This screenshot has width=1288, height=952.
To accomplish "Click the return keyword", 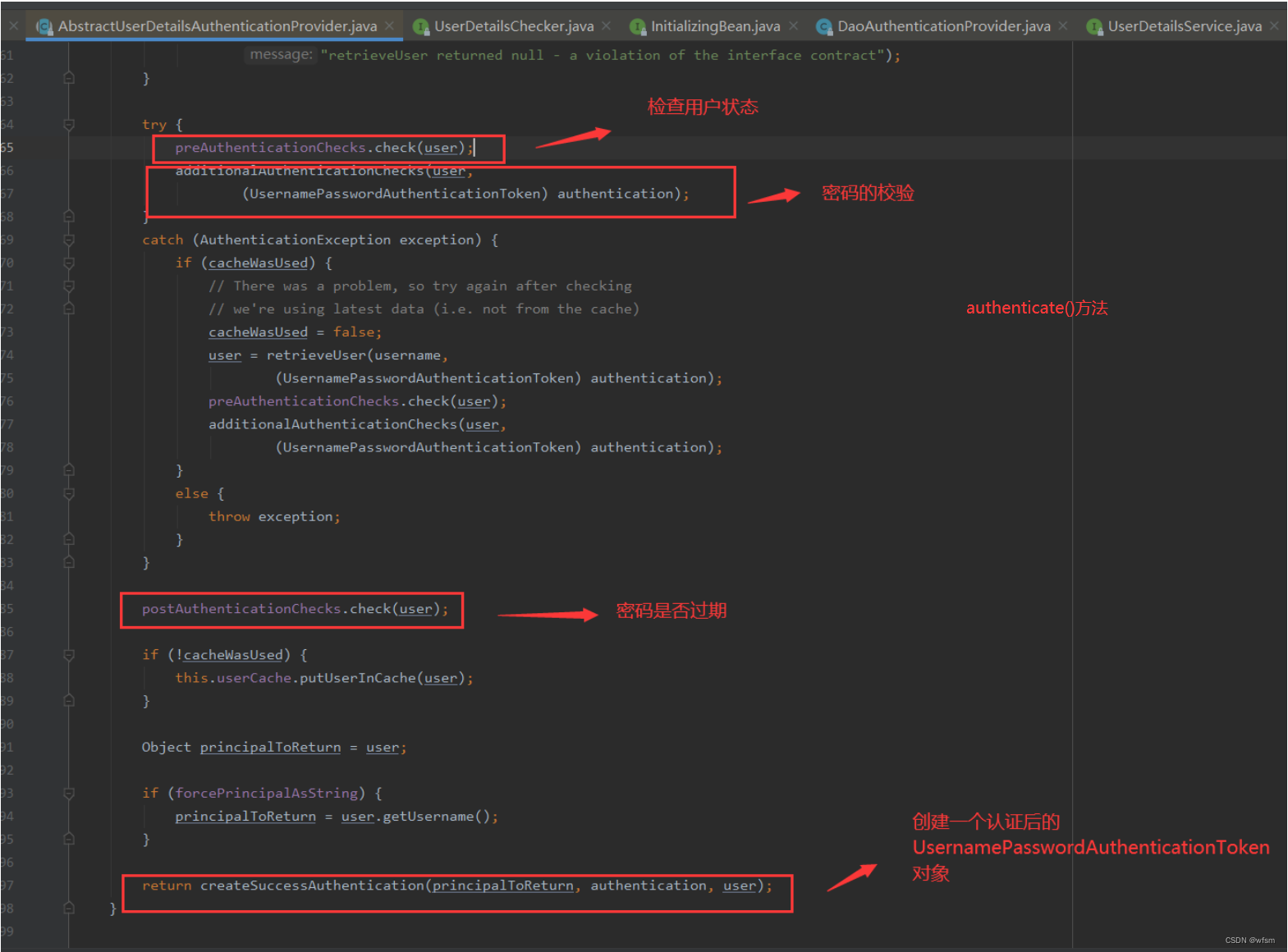I will click(167, 886).
